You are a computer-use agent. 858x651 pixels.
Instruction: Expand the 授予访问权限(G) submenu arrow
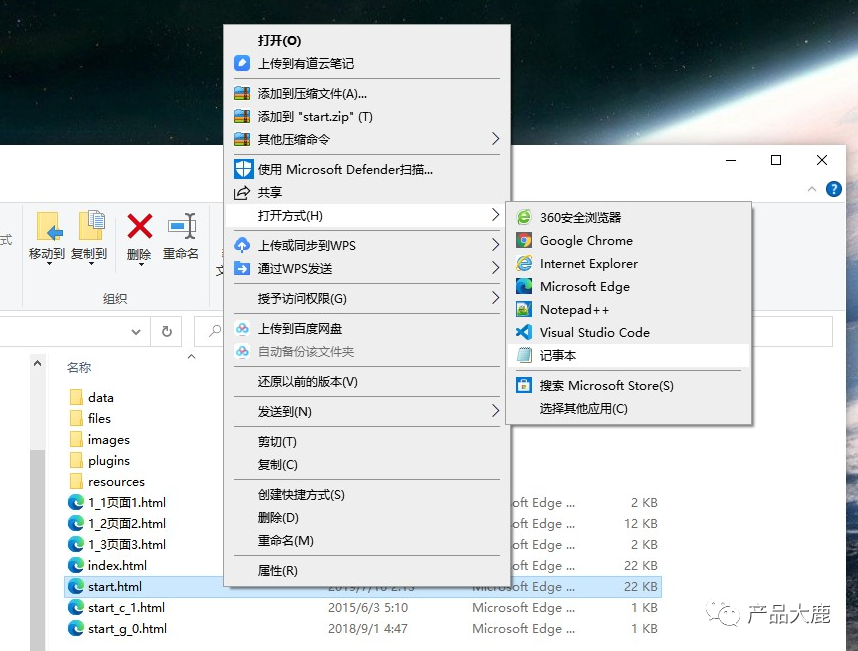tap(495, 298)
